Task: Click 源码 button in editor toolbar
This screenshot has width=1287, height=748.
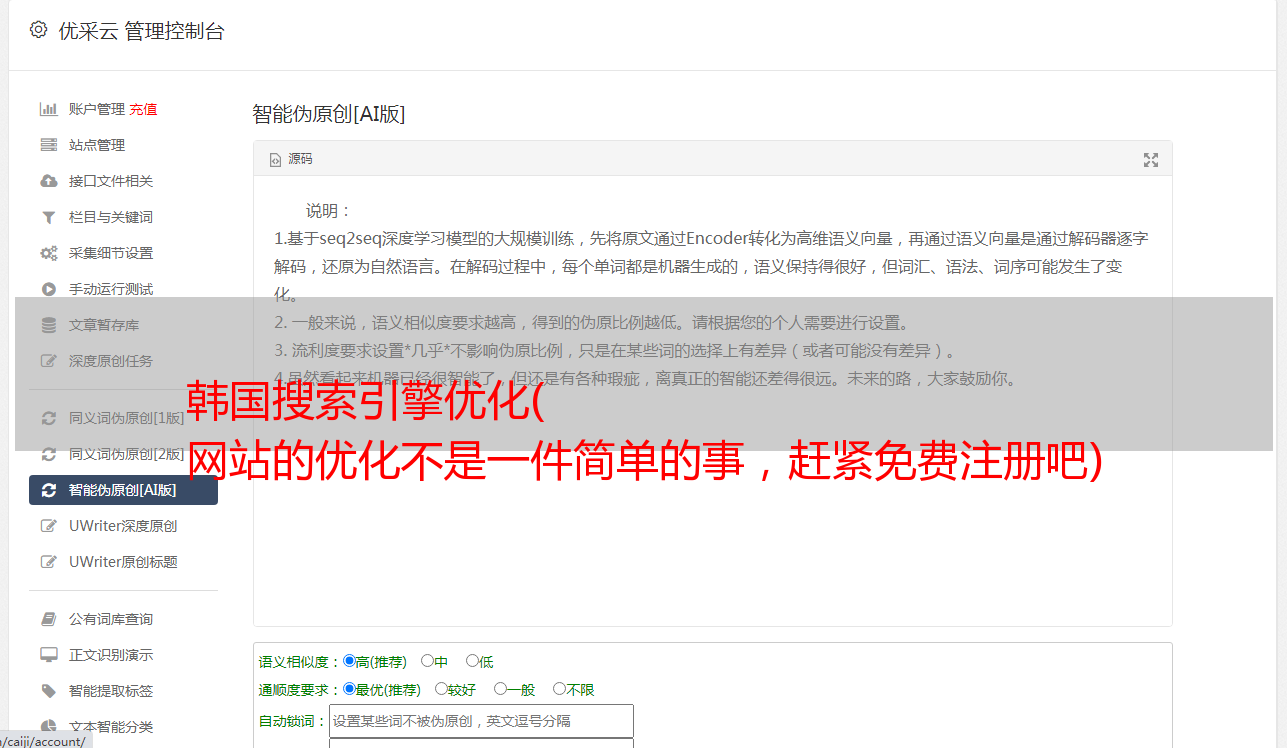Action: [291, 159]
